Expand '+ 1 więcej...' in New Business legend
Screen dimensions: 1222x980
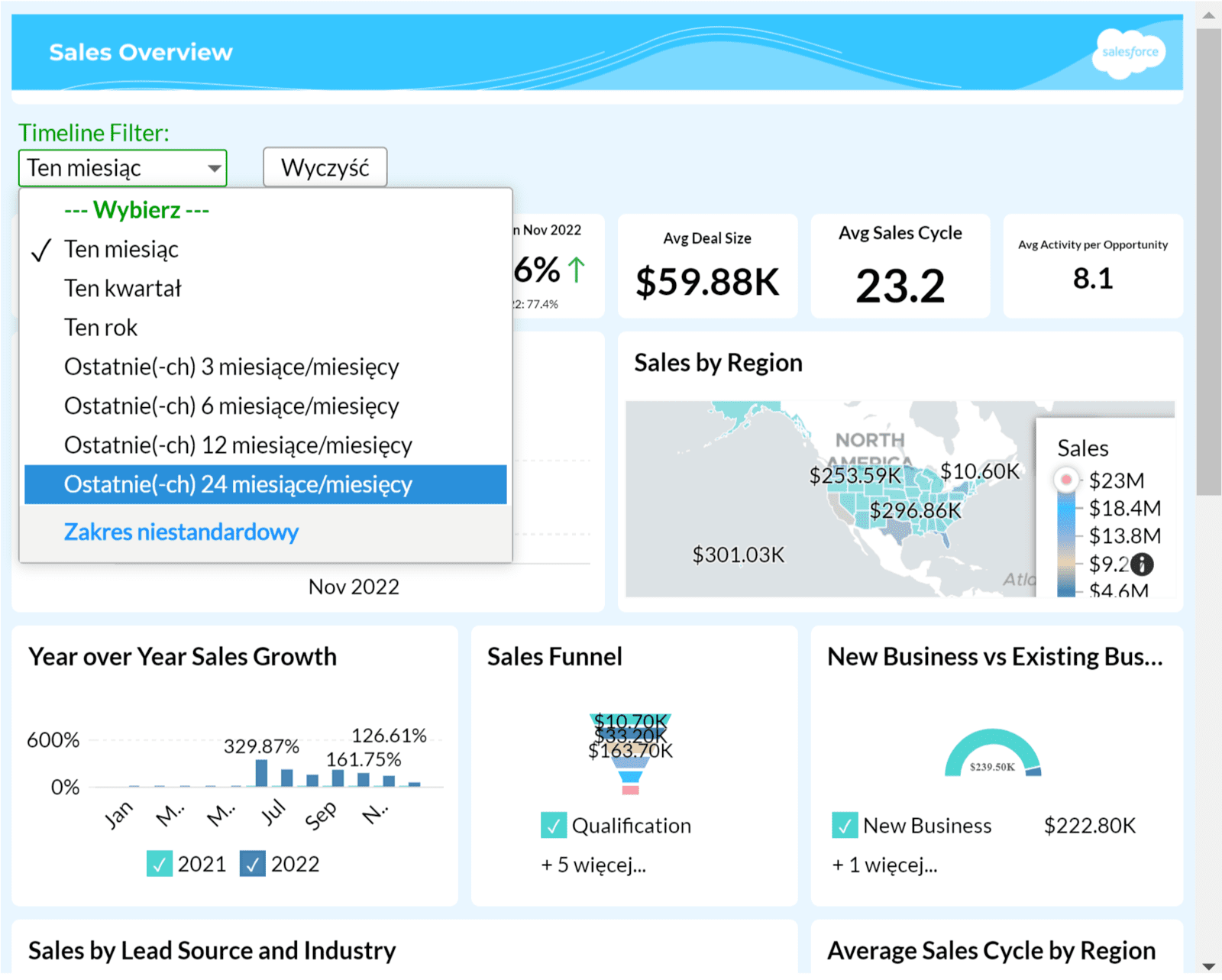[x=884, y=865]
